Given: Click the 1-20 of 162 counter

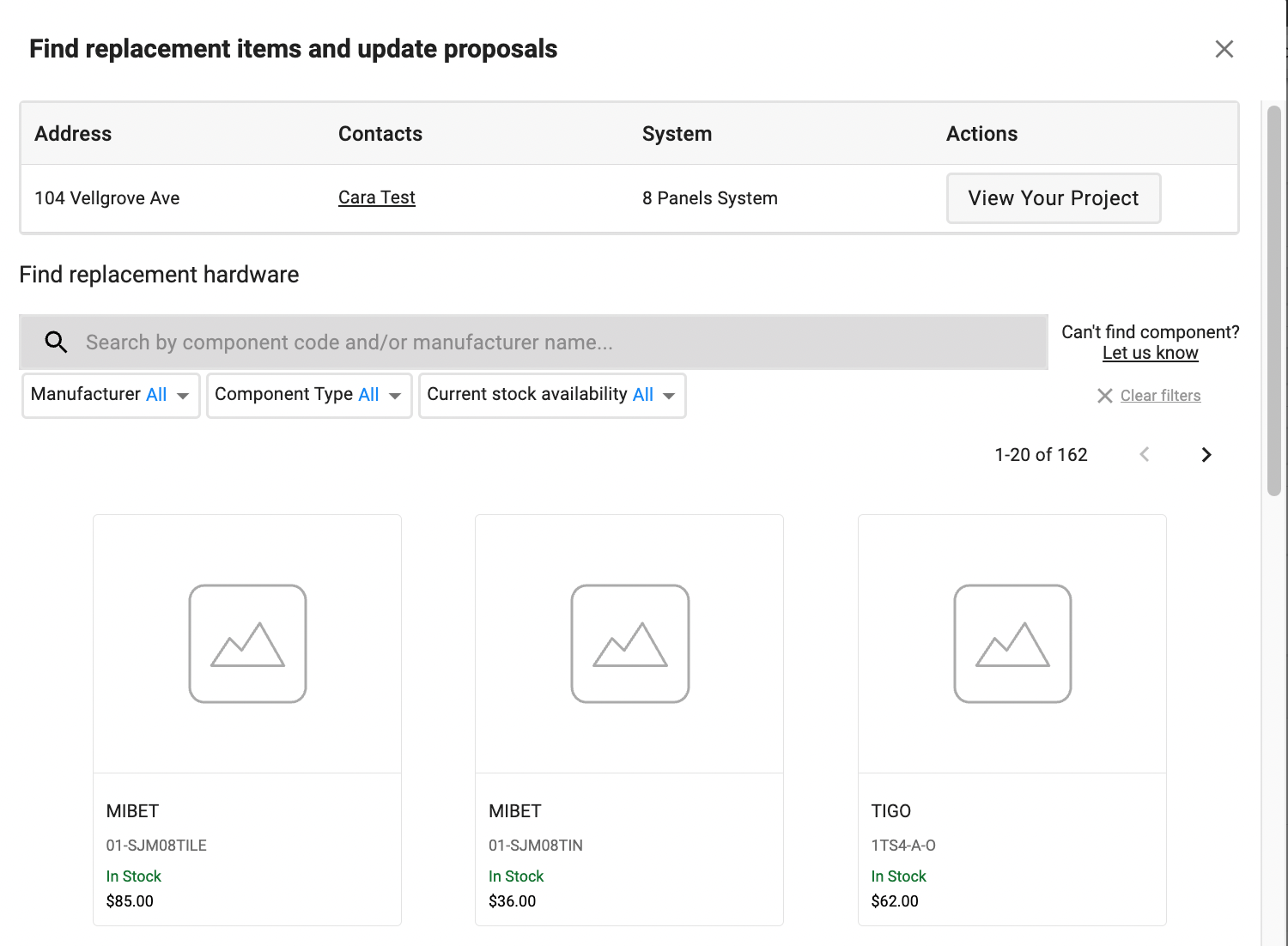Looking at the screenshot, I should click(x=1041, y=455).
